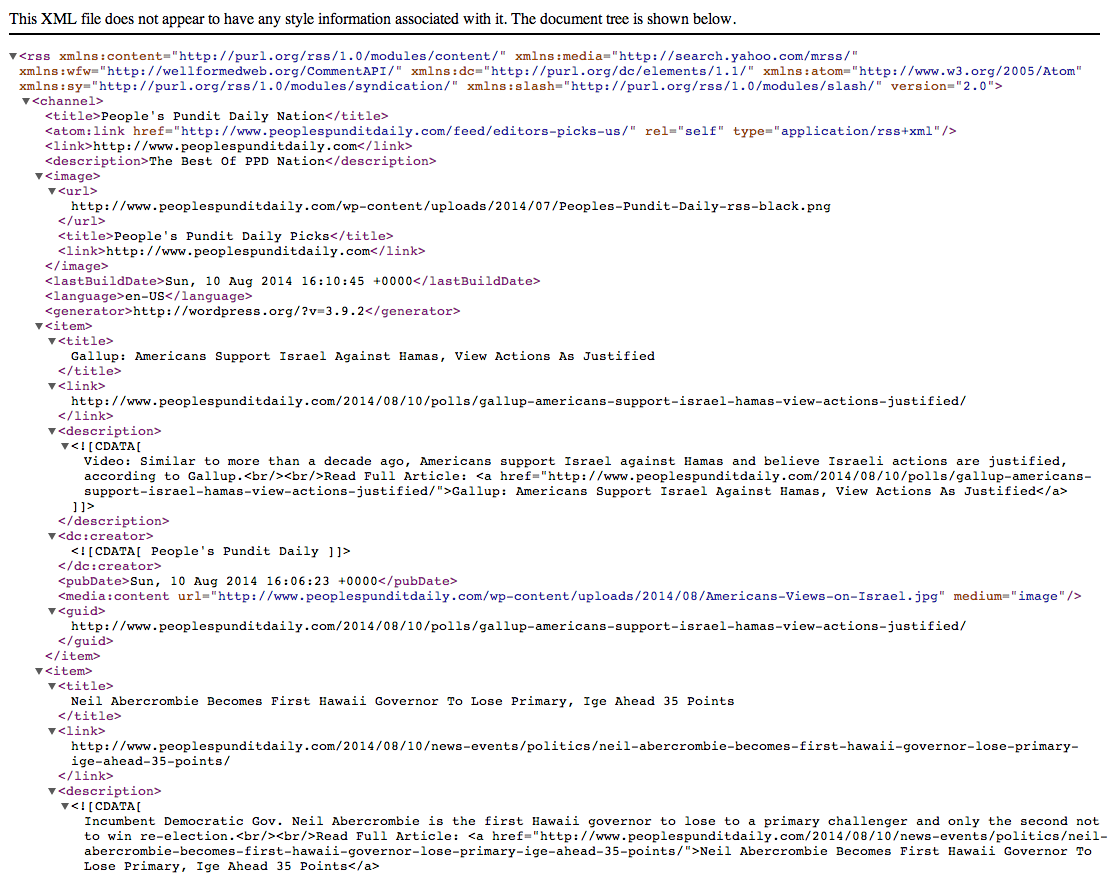This screenshot has width=1109, height=873.
Task: Click the media:content Americans-Views-on-Israel.jpg line
Action: pos(569,596)
